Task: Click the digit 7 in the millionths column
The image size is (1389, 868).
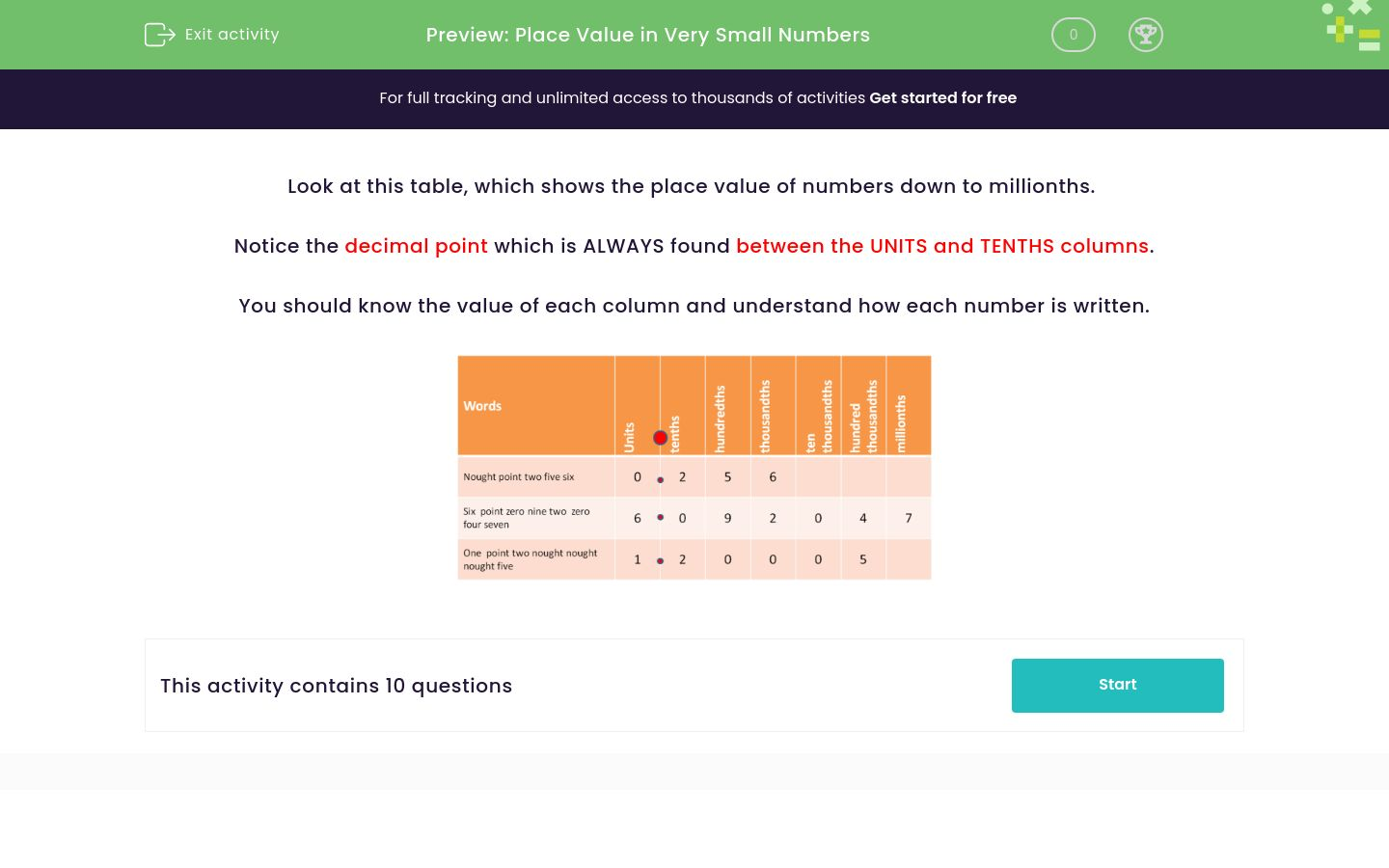Action: 908,518
